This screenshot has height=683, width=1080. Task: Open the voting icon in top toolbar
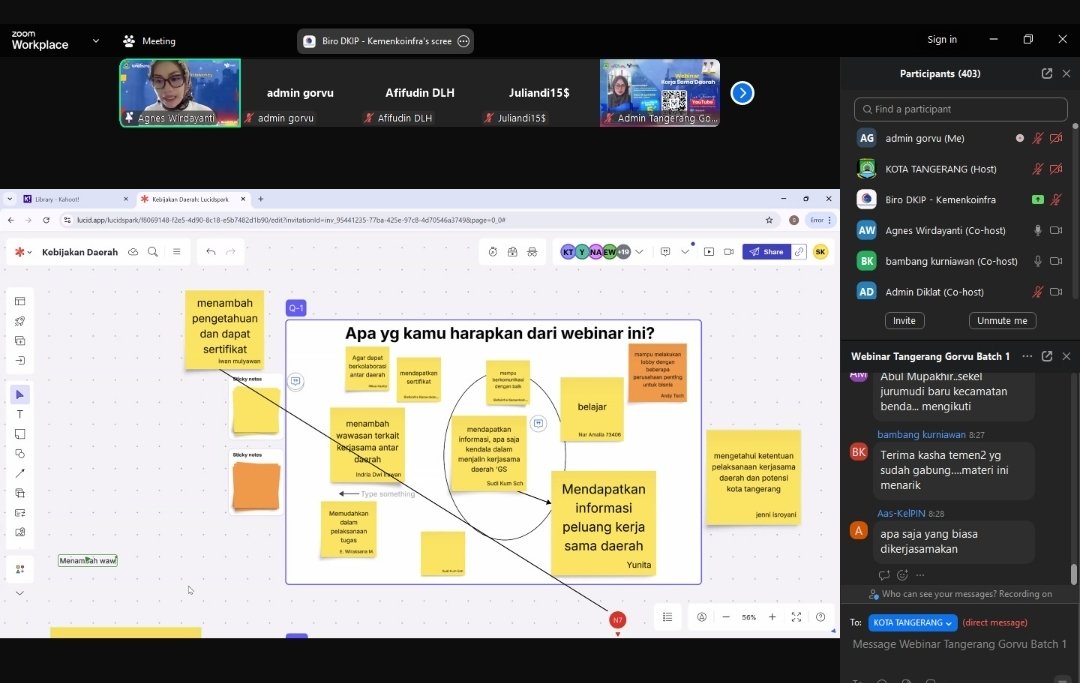[x=512, y=252]
